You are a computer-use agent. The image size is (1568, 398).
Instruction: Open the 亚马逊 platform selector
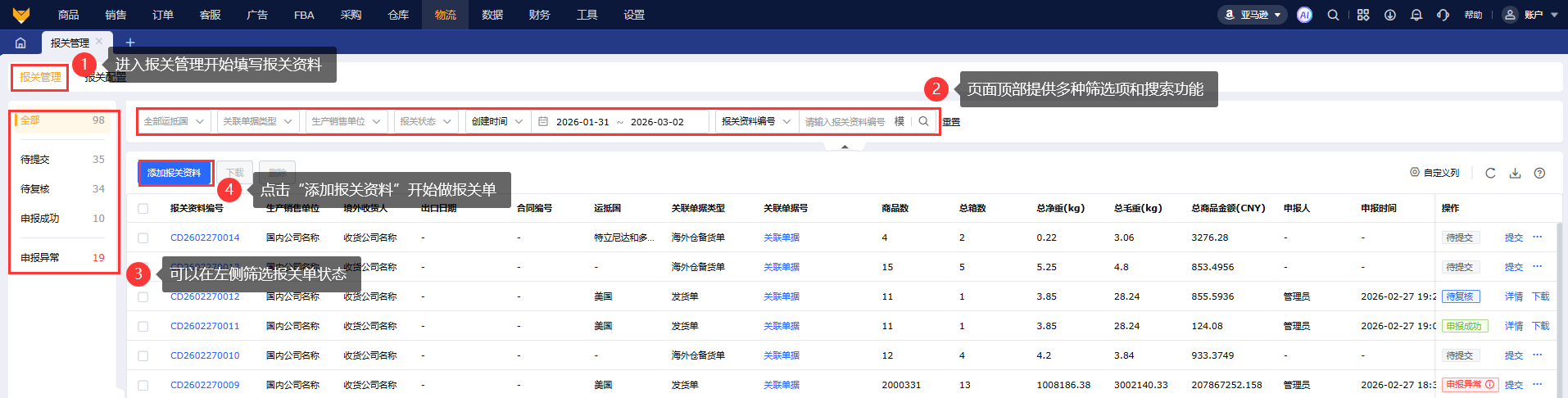click(1253, 15)
